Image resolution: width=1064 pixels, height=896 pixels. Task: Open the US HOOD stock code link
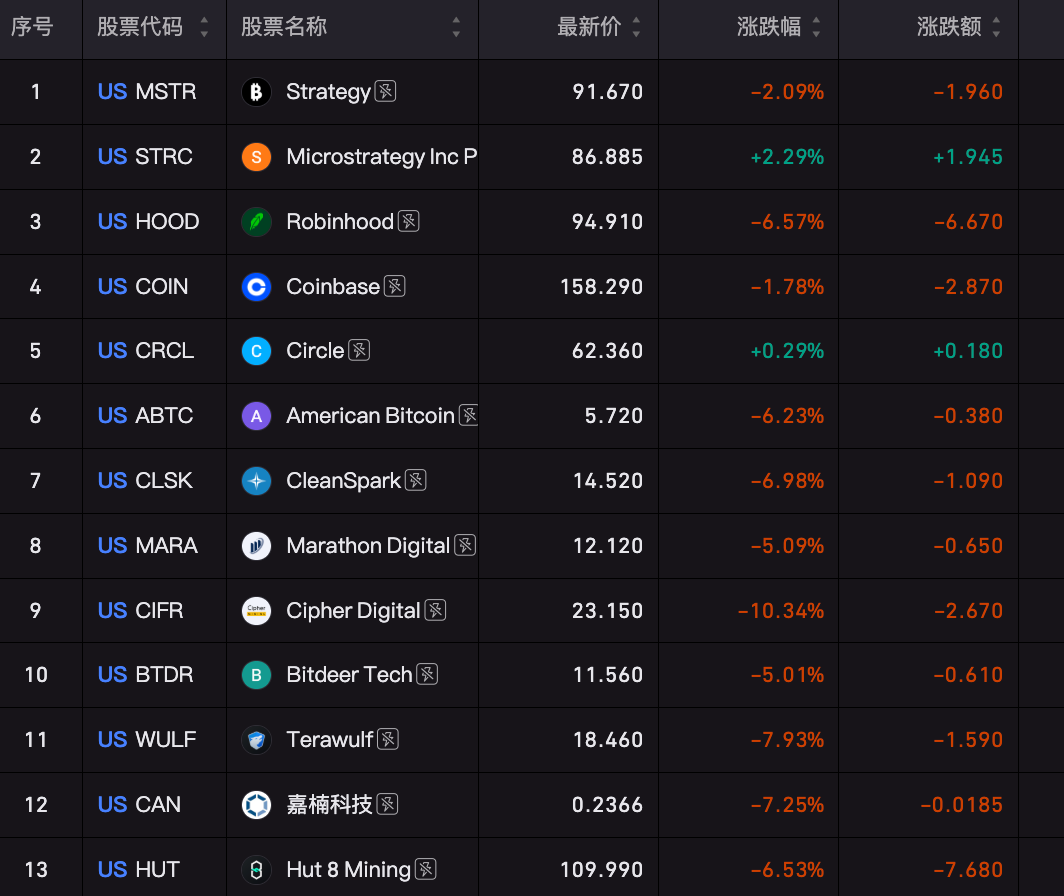coord(148,222)
